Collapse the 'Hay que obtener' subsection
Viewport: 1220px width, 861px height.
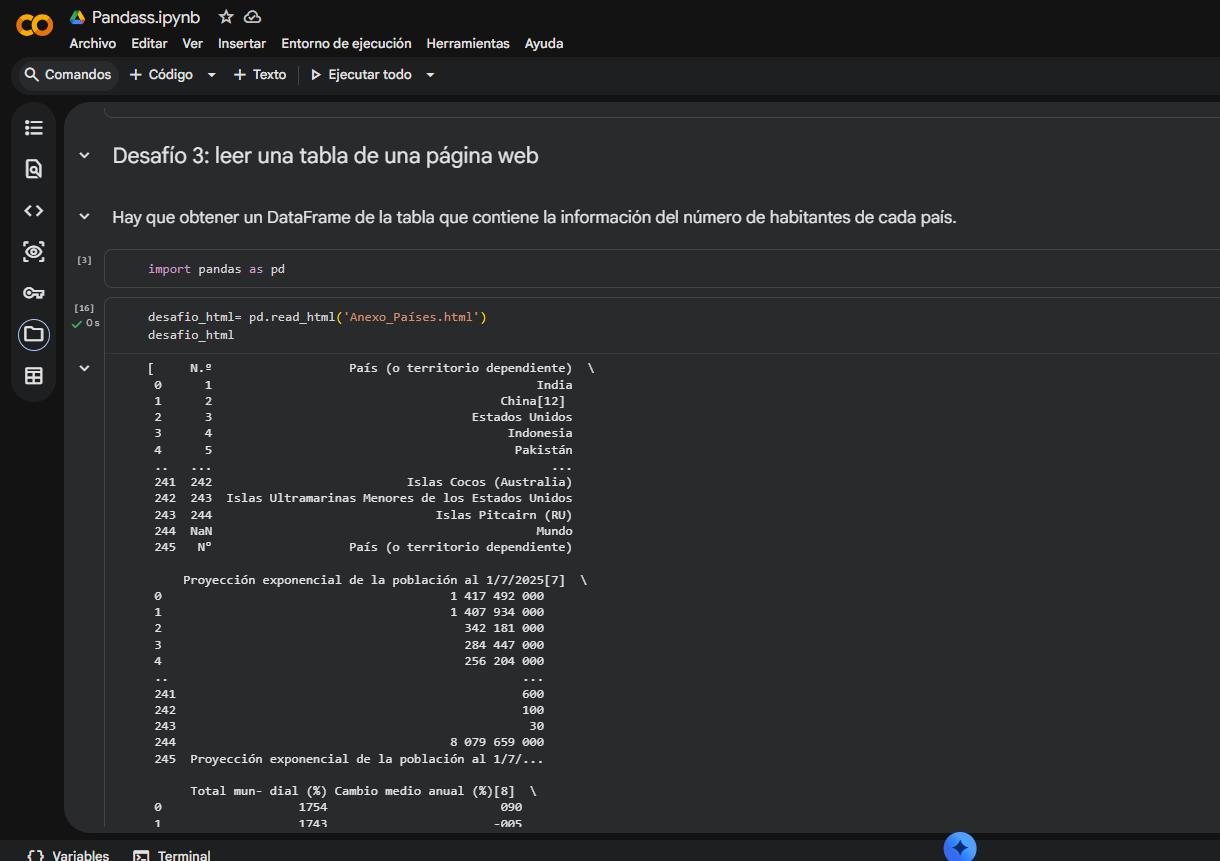(x=84, y=217)
